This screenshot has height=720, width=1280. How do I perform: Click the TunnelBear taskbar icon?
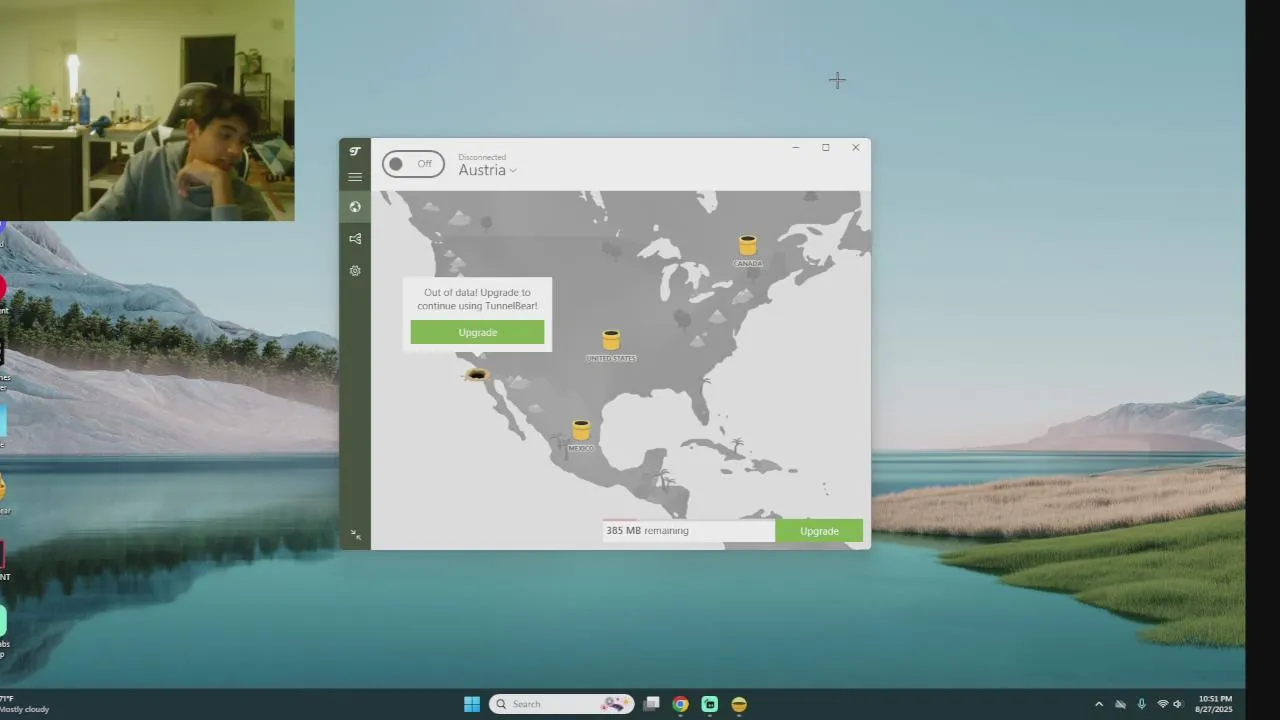739,704
